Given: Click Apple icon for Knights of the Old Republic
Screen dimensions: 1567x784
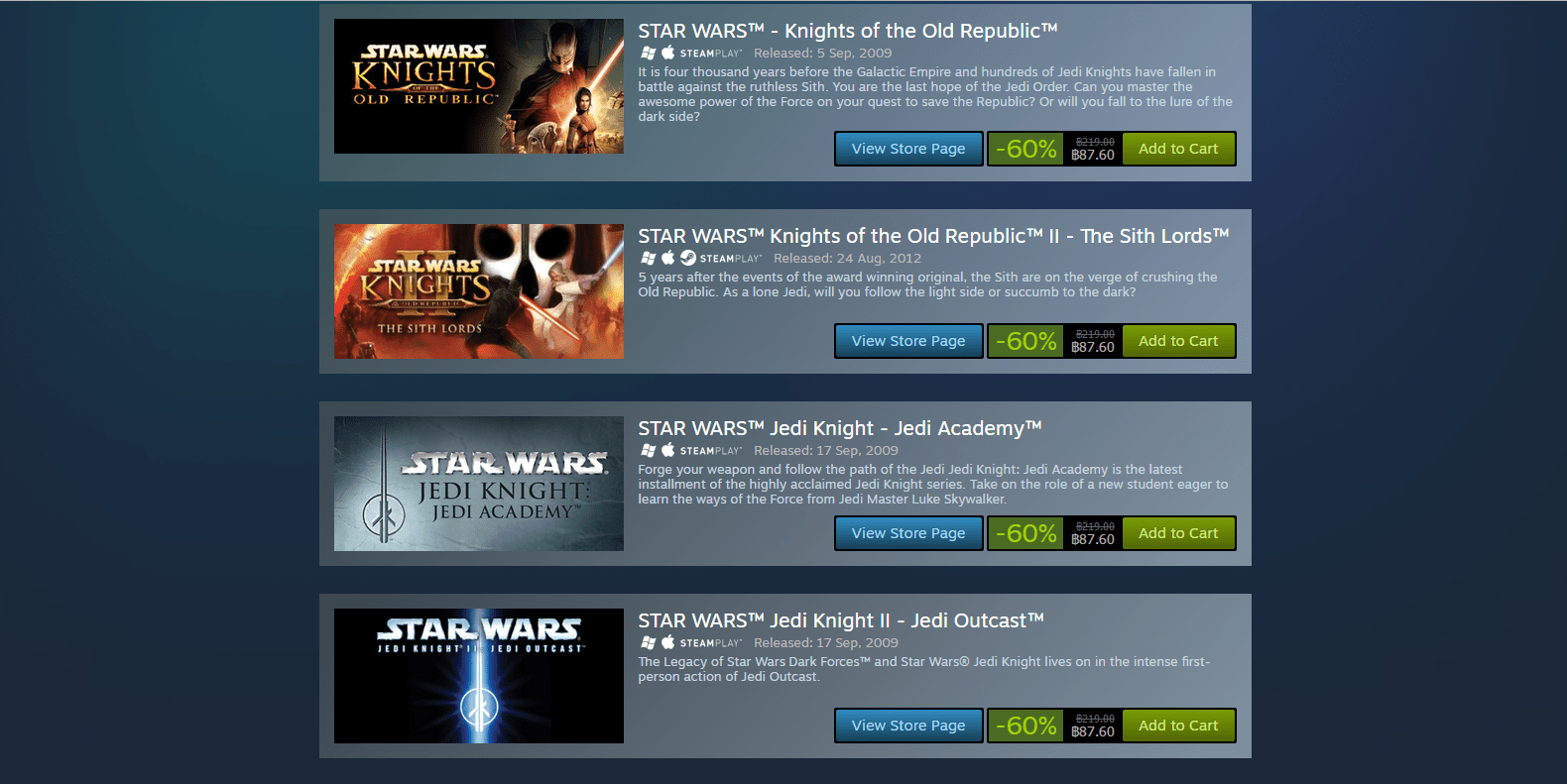Looking at the screenshot, I should 668,53.
